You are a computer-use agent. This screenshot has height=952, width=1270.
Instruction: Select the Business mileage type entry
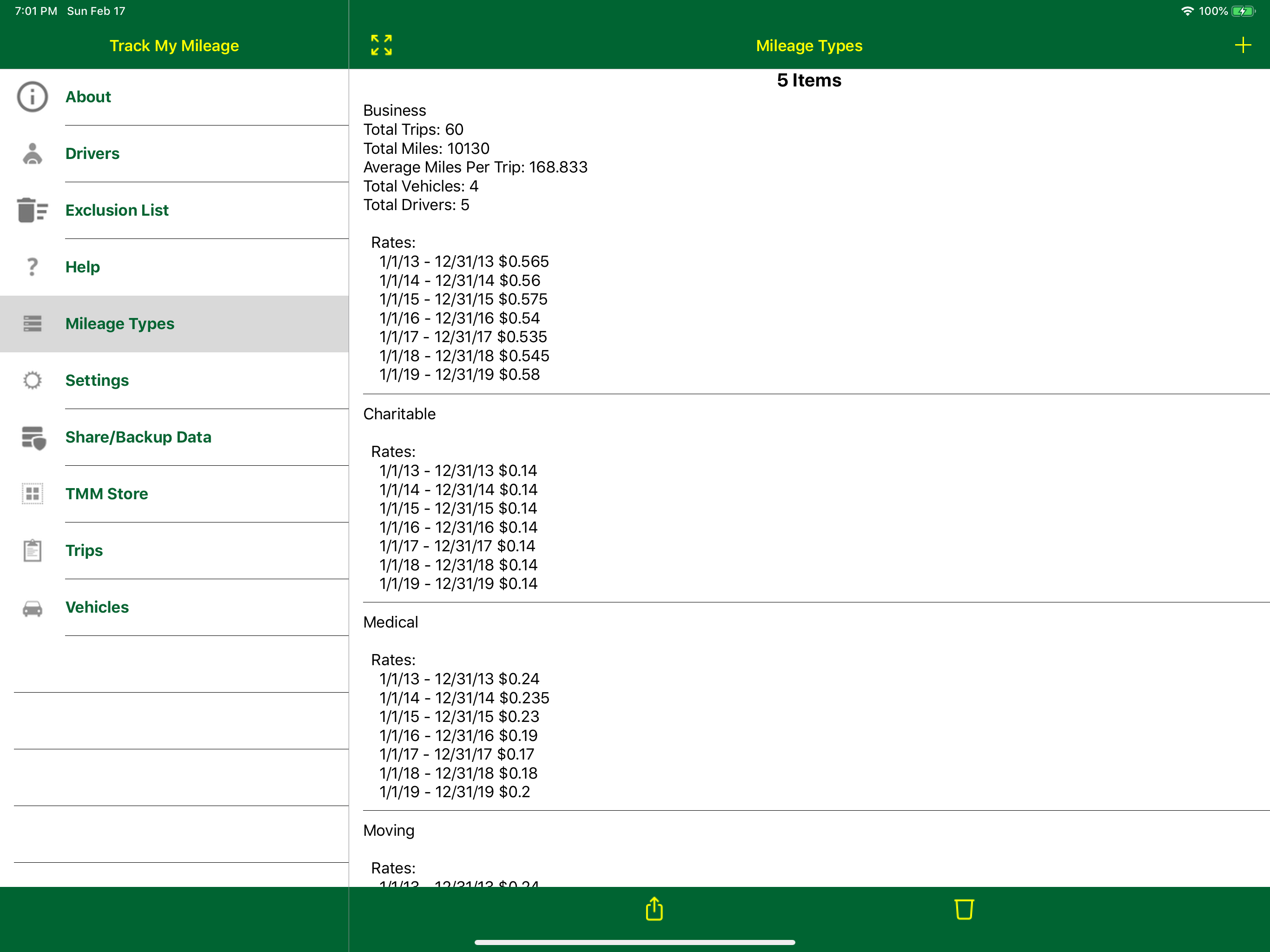click(x=815, y=242)
